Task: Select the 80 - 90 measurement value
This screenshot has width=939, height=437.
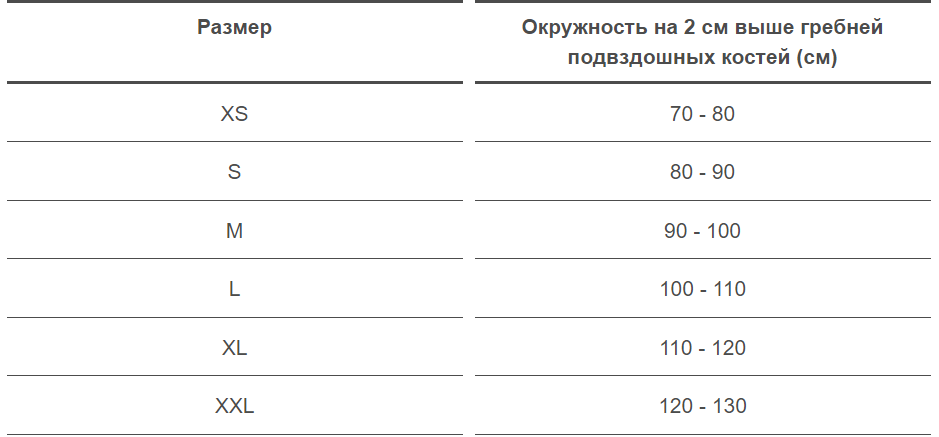Action: pyautogui.click(x=702, y=172)
